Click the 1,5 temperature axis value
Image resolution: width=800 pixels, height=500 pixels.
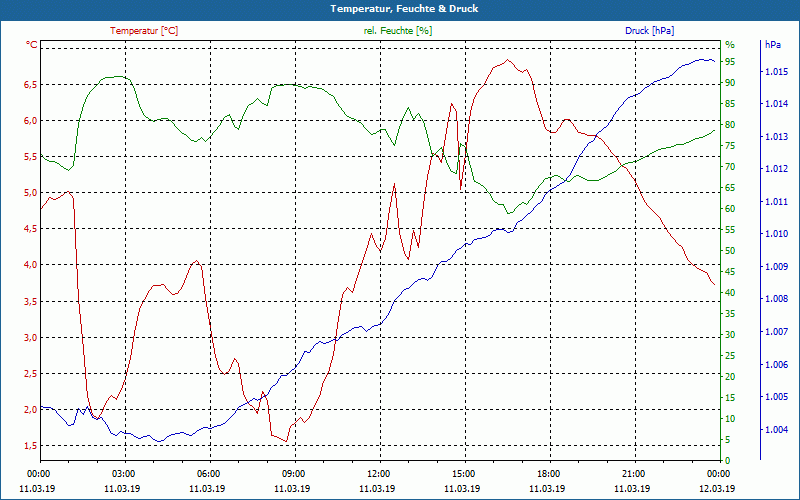(31, 446)
